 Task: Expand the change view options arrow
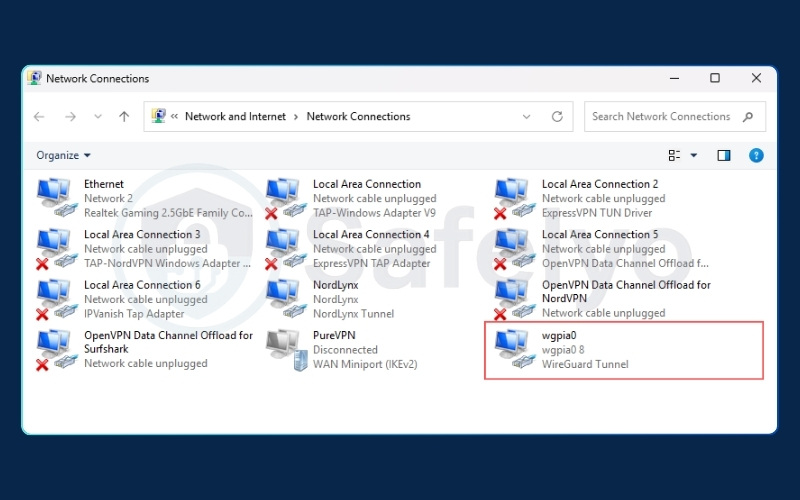tap(694, 155)
